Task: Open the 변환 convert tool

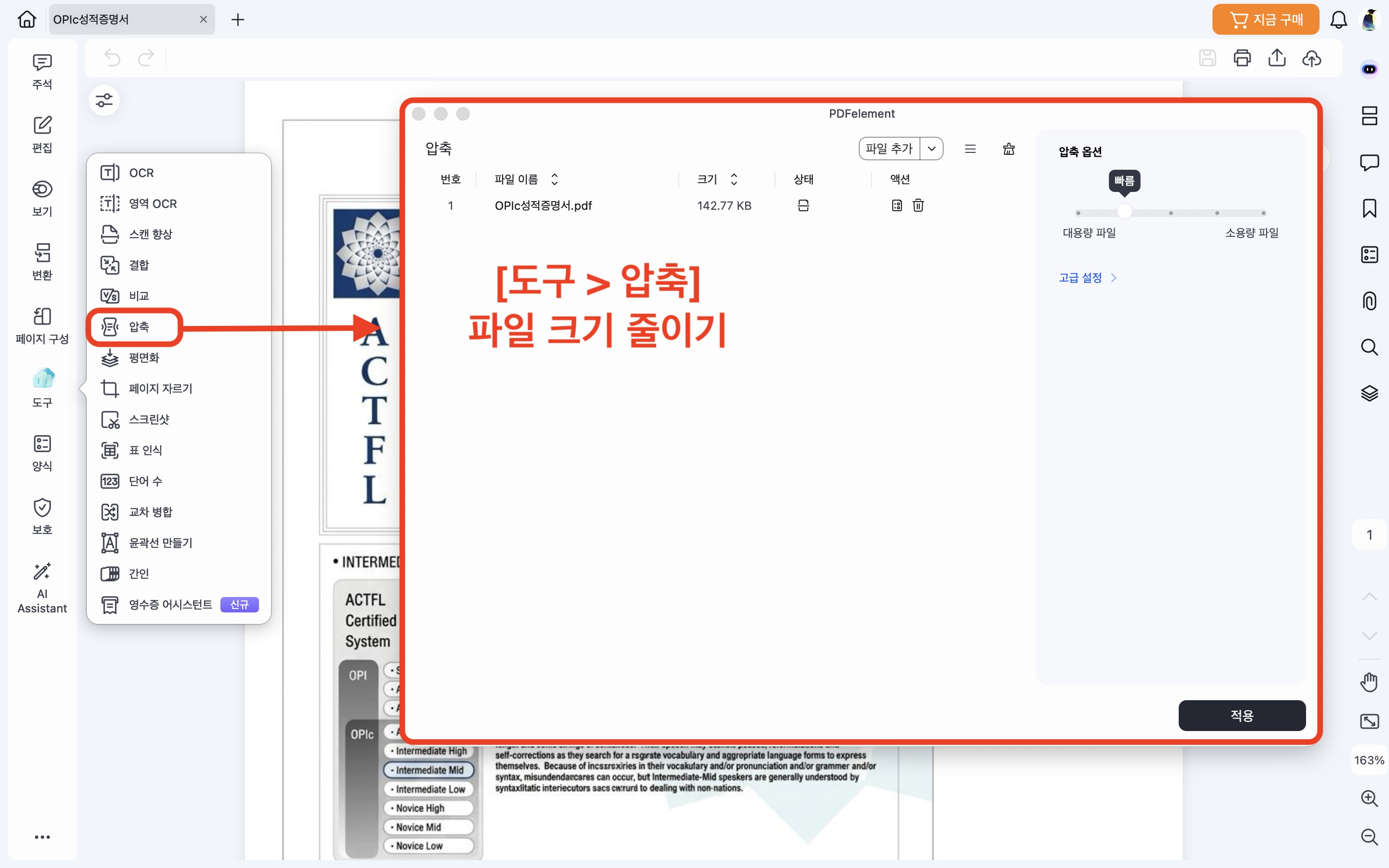Action: [x=42, y=262]
